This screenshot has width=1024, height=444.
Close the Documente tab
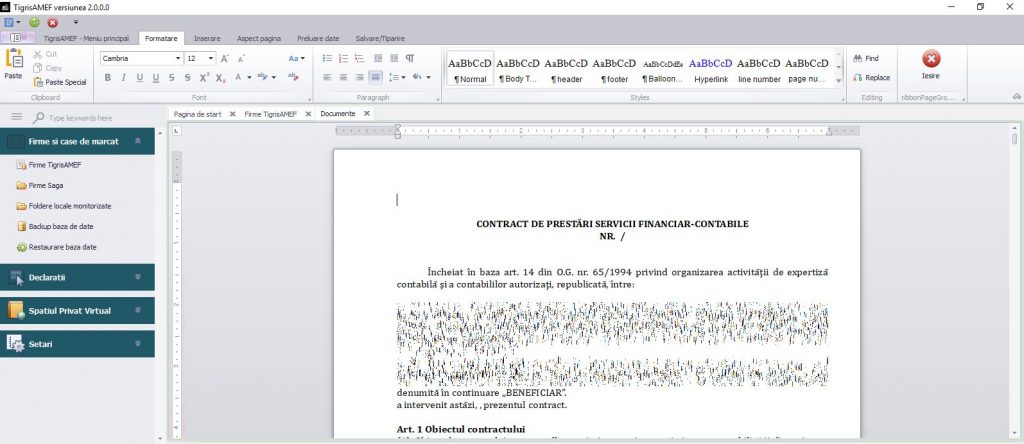click(x=367, y=113)
